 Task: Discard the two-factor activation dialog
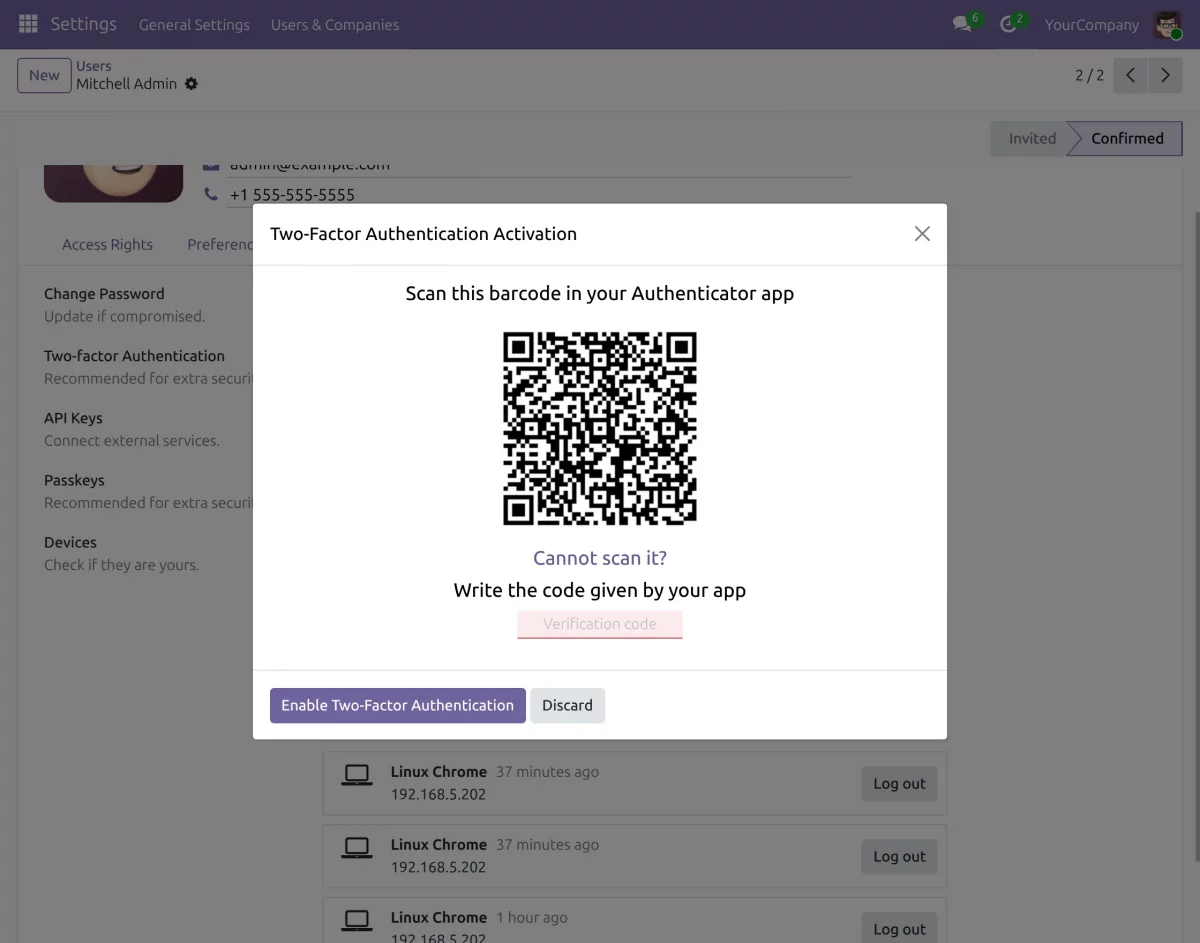click(567, 705)
